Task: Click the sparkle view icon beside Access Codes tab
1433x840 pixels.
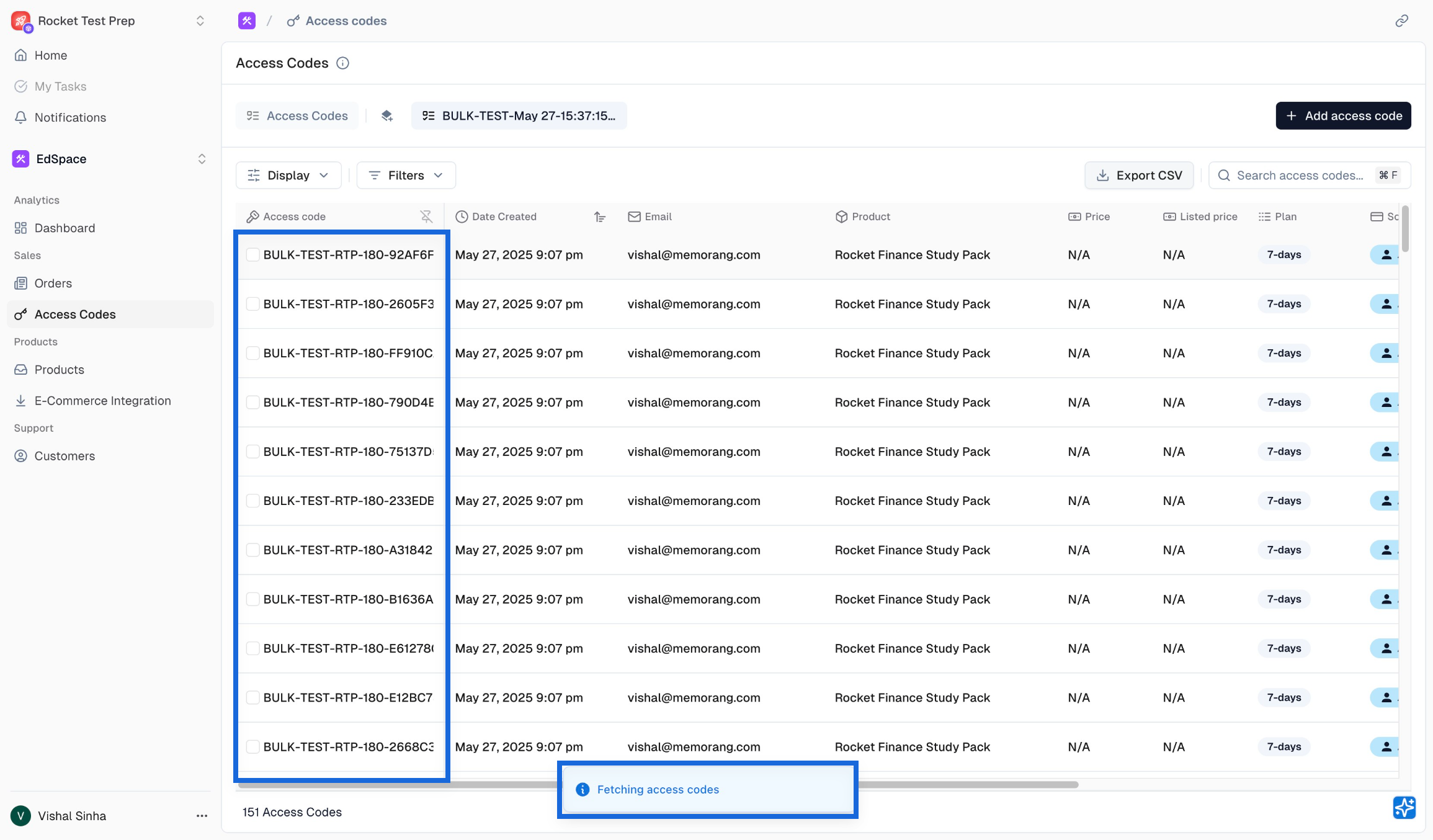Action: pos(387,116)
